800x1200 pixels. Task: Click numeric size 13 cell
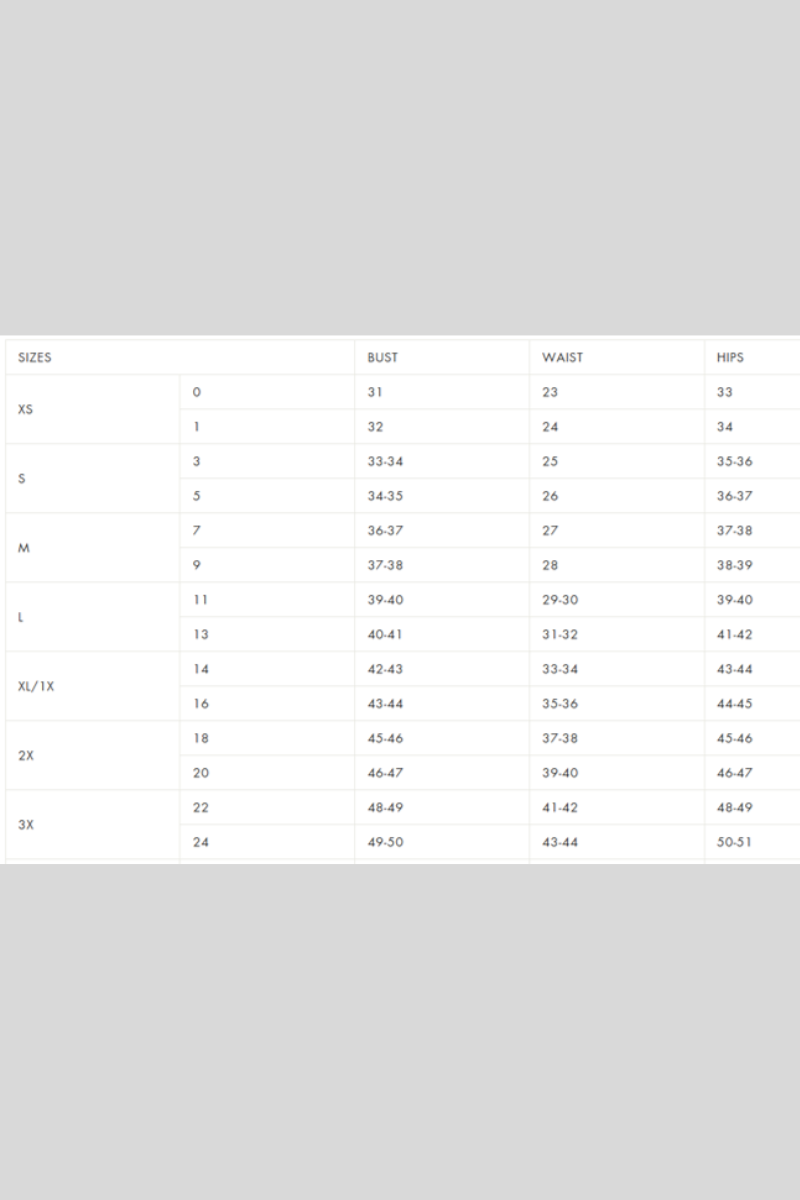pos(201,634)
